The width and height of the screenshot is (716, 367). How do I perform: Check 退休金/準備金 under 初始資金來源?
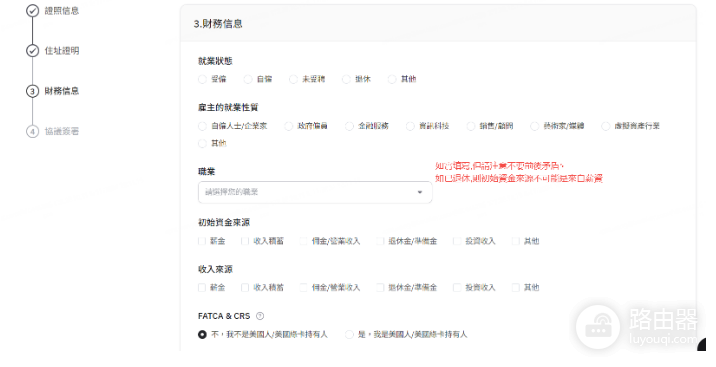pyautogui.click(x=380, y=241)
